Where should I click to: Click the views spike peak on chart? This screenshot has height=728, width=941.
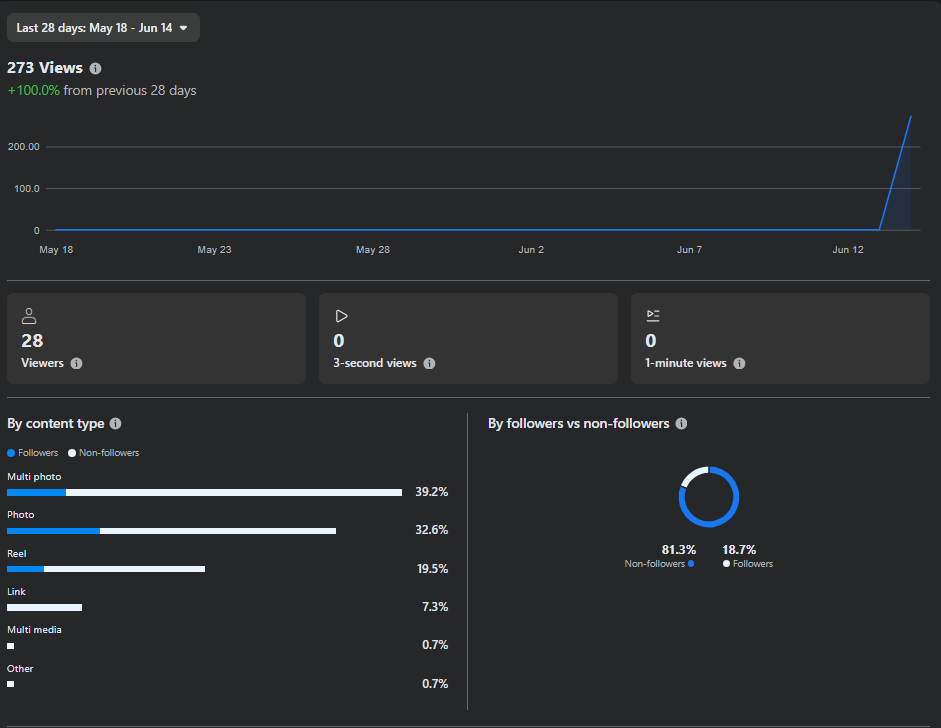pyautogui.click(x=910, y=116)
